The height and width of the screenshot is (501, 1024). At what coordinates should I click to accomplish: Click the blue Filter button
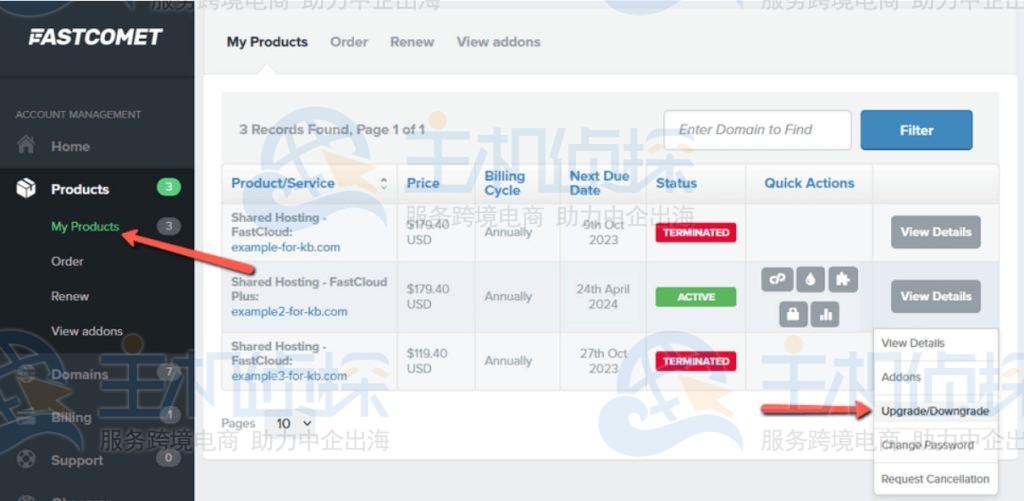click(x=916, y=130)
